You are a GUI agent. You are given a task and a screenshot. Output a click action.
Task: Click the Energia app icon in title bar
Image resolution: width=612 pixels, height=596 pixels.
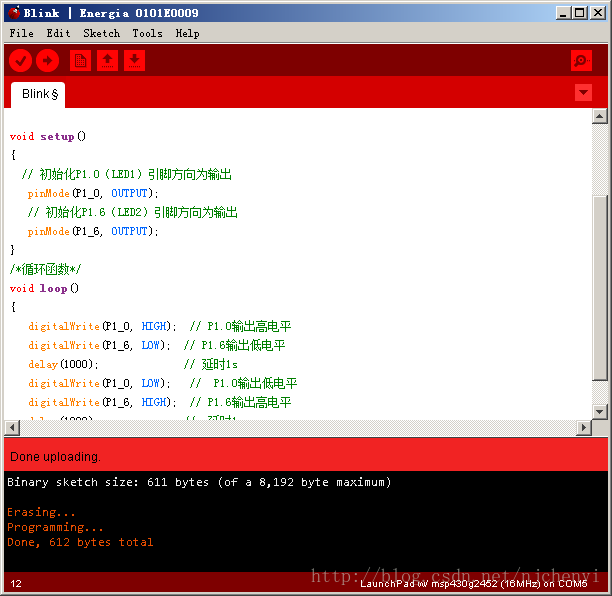[12, 13]
